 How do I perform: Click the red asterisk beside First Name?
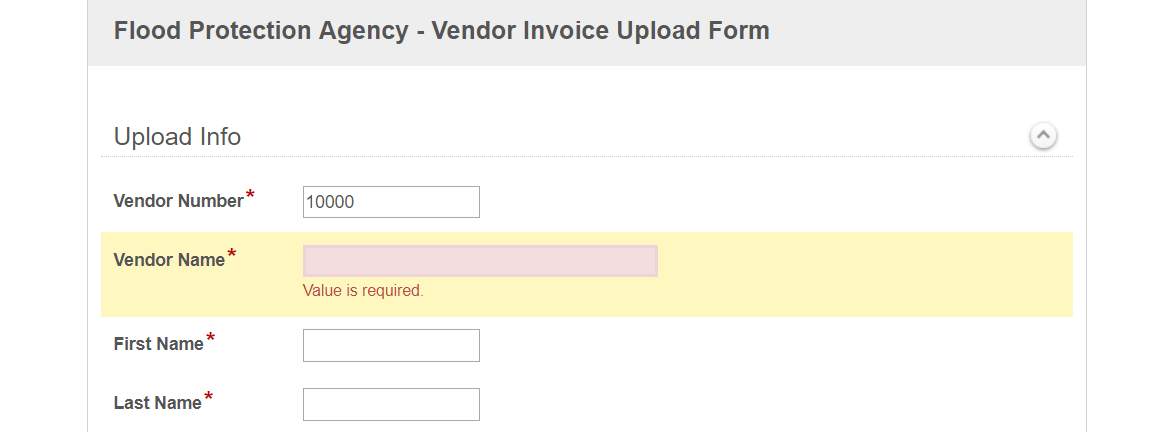click(x=211, y=339)
